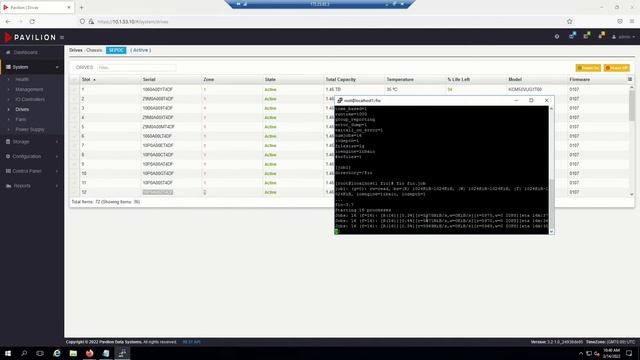Open Internet Explorer from the taskbar
The width and height of the screenshot is (640, 360).
pos(57,353)
